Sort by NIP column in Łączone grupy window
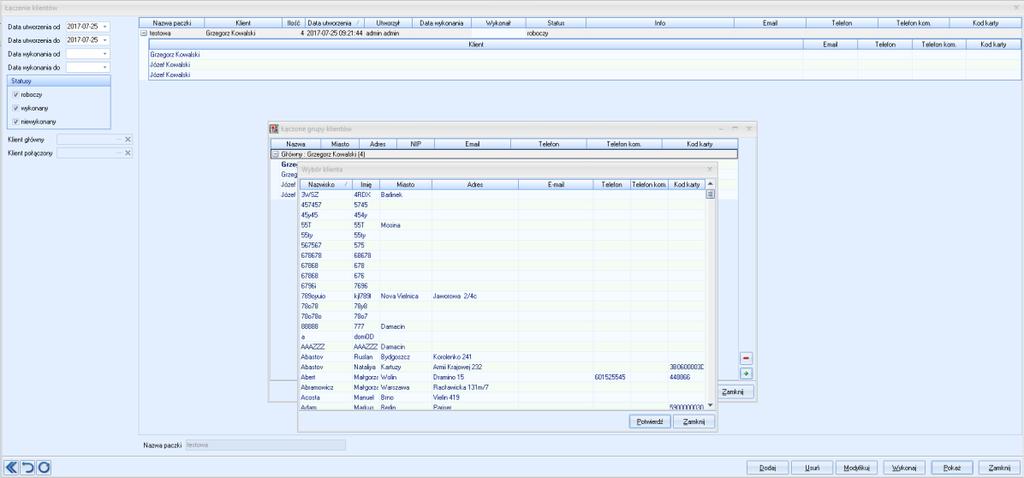The image size is (1024, 478). 413,144
